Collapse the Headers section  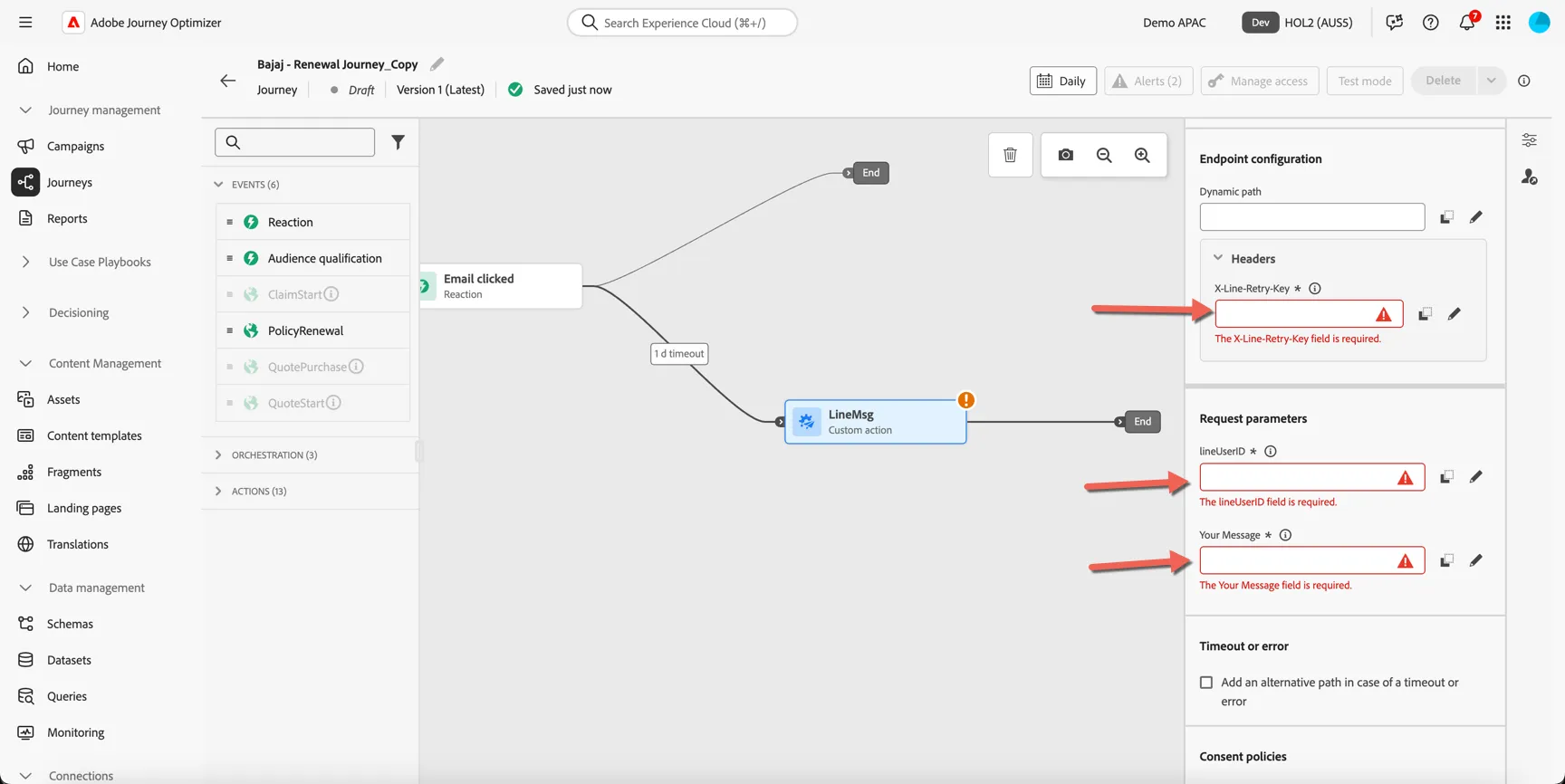tap(1218, 258)
